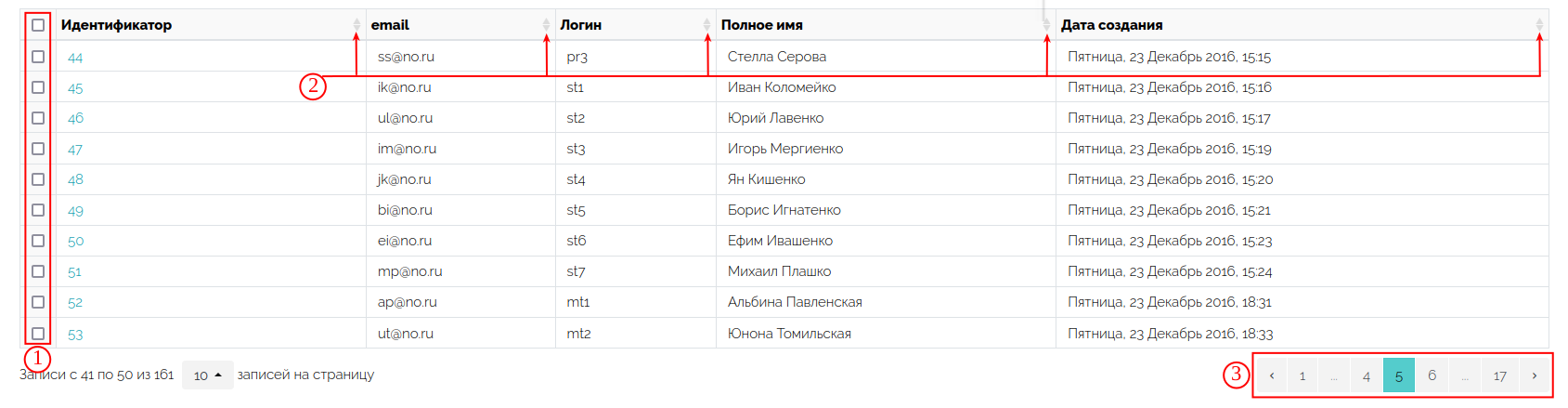Select the checkbox for user st4
The width and height of the screenshot is (1568, 408).
click(x=38, y=179)
